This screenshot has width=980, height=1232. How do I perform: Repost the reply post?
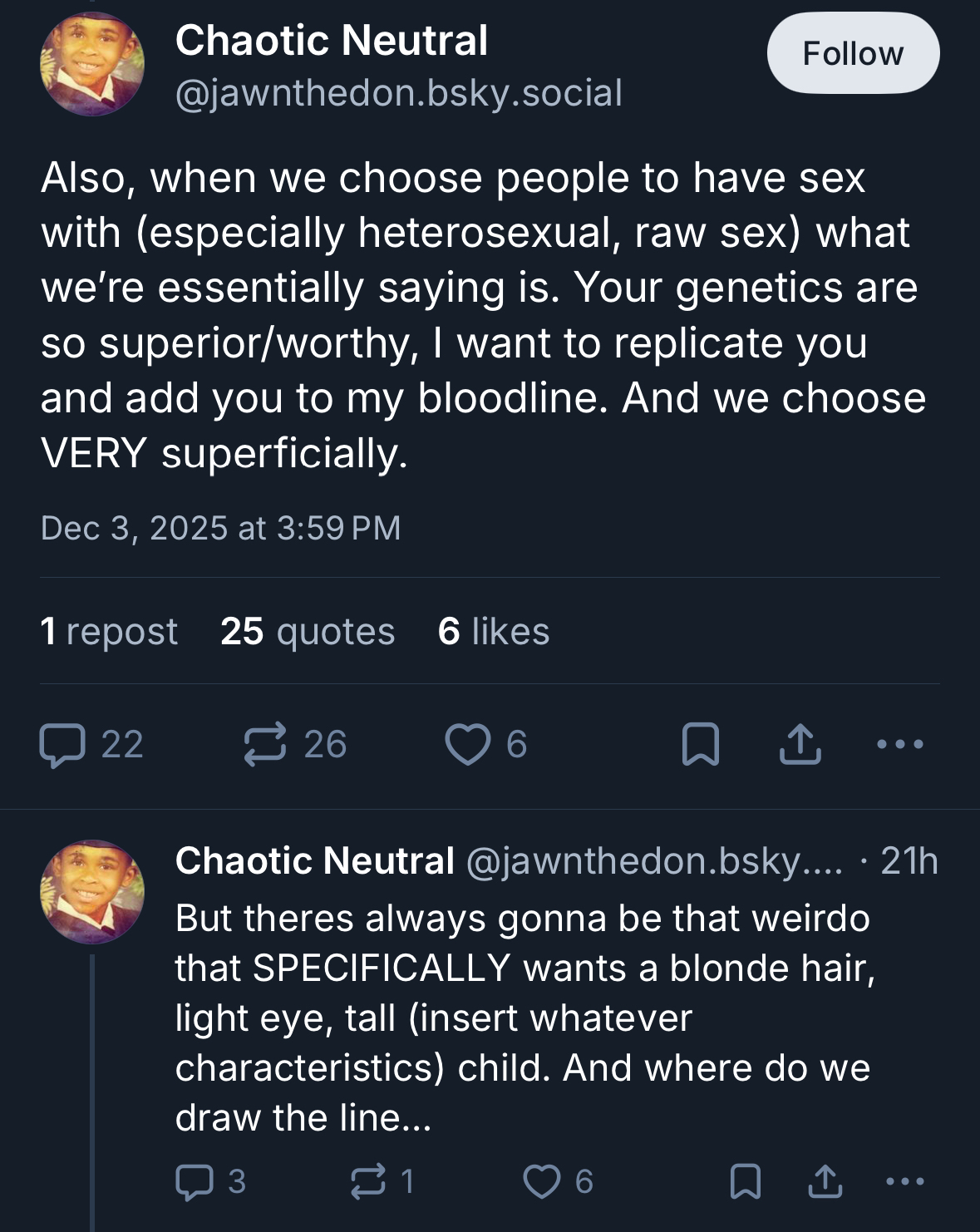pyautogui.click(x=368, y=1181)
